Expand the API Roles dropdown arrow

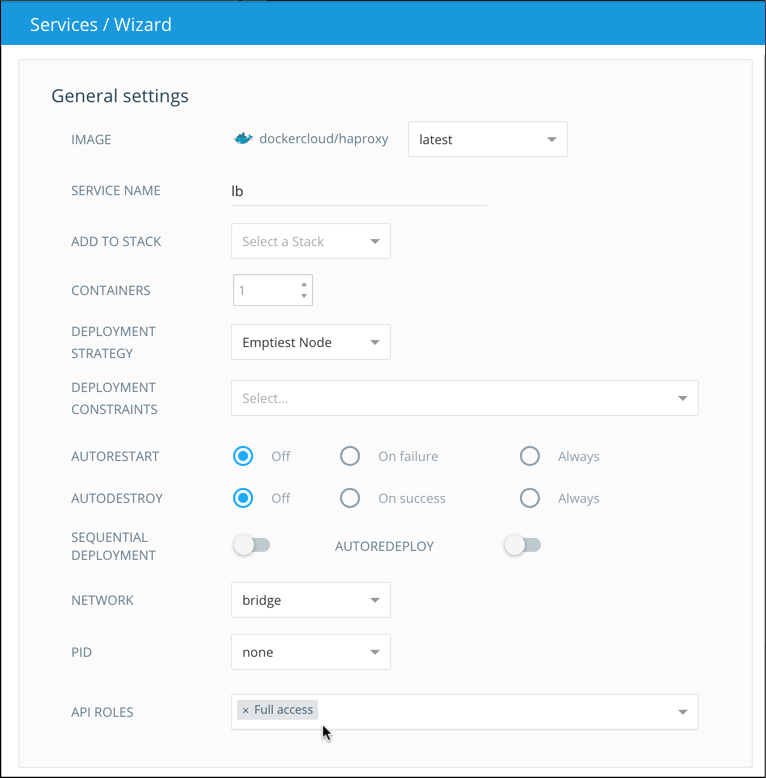click(x=682, y=712)
